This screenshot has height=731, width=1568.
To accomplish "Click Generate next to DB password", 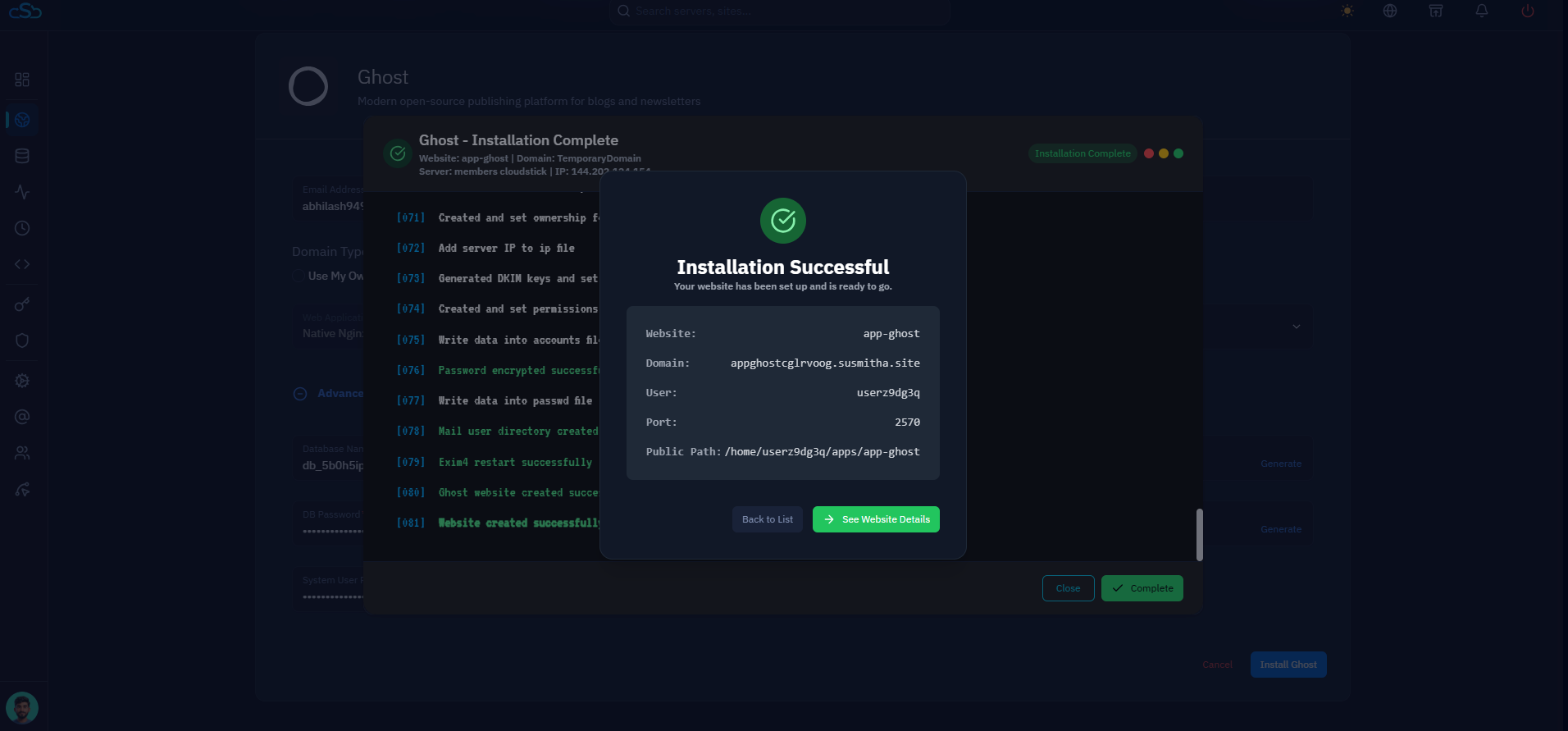I will tap(1281, 529).
